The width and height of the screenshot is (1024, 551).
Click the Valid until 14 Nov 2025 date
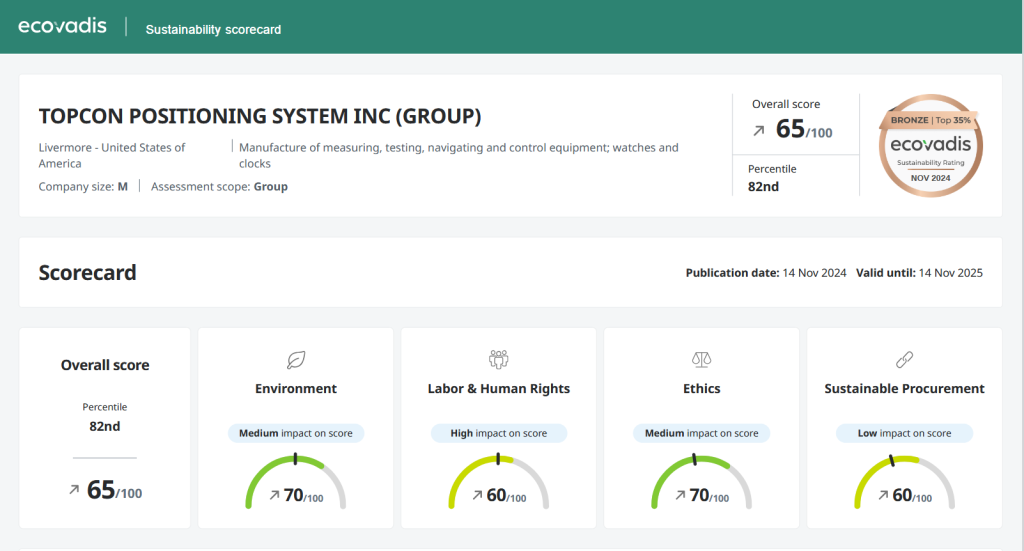point(920,273)
